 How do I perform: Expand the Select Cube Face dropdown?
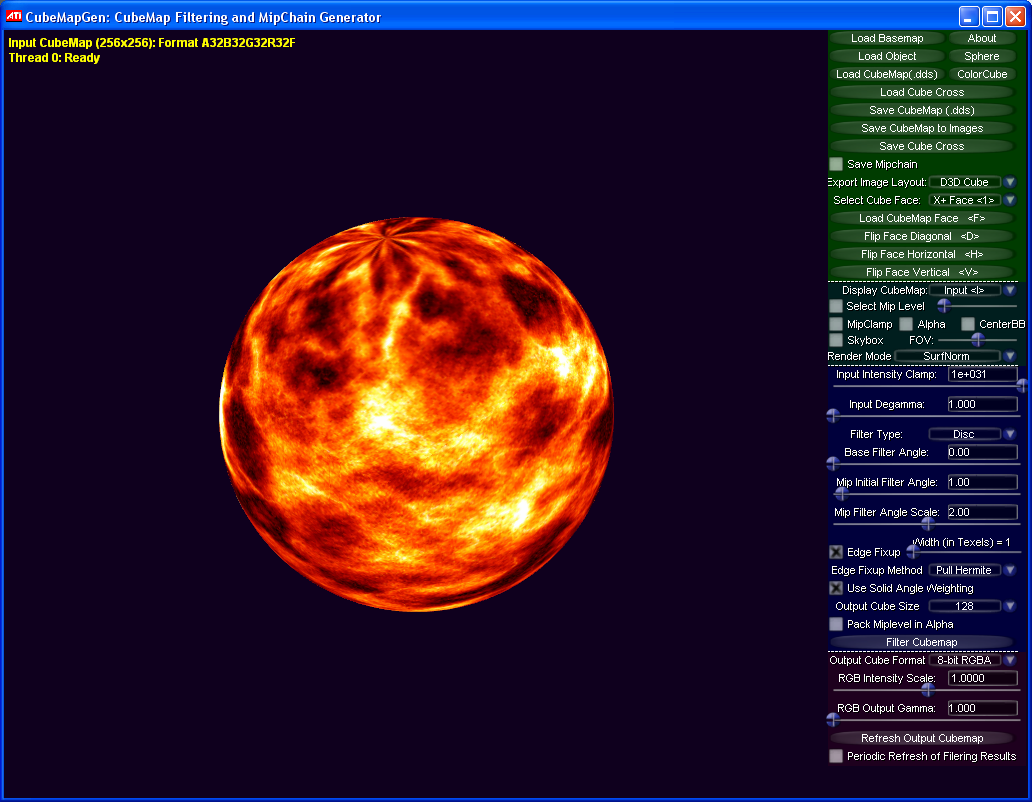click(x=1010, y=200)
